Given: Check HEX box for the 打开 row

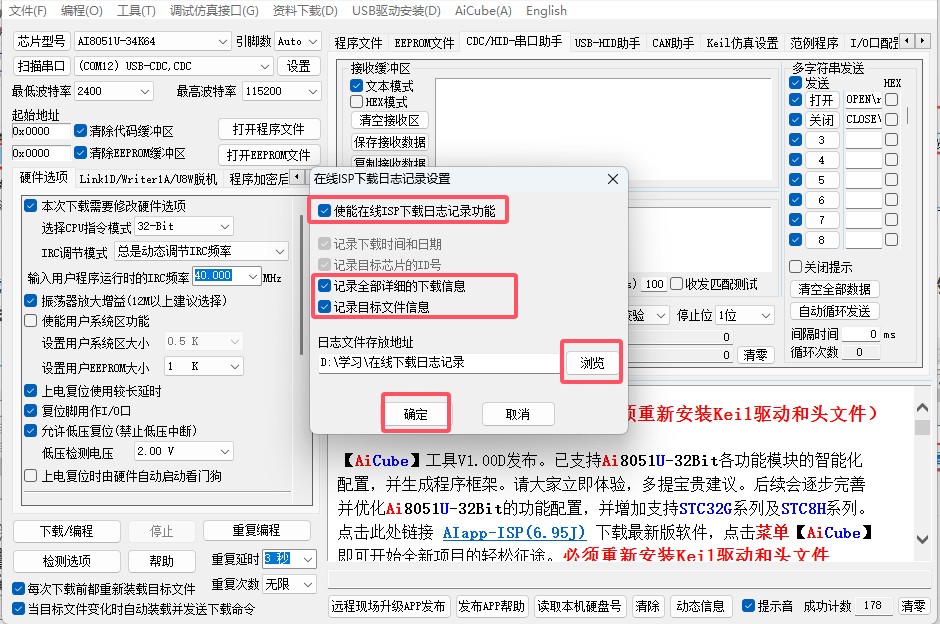Looking at the screenshot, I should 891,100.
